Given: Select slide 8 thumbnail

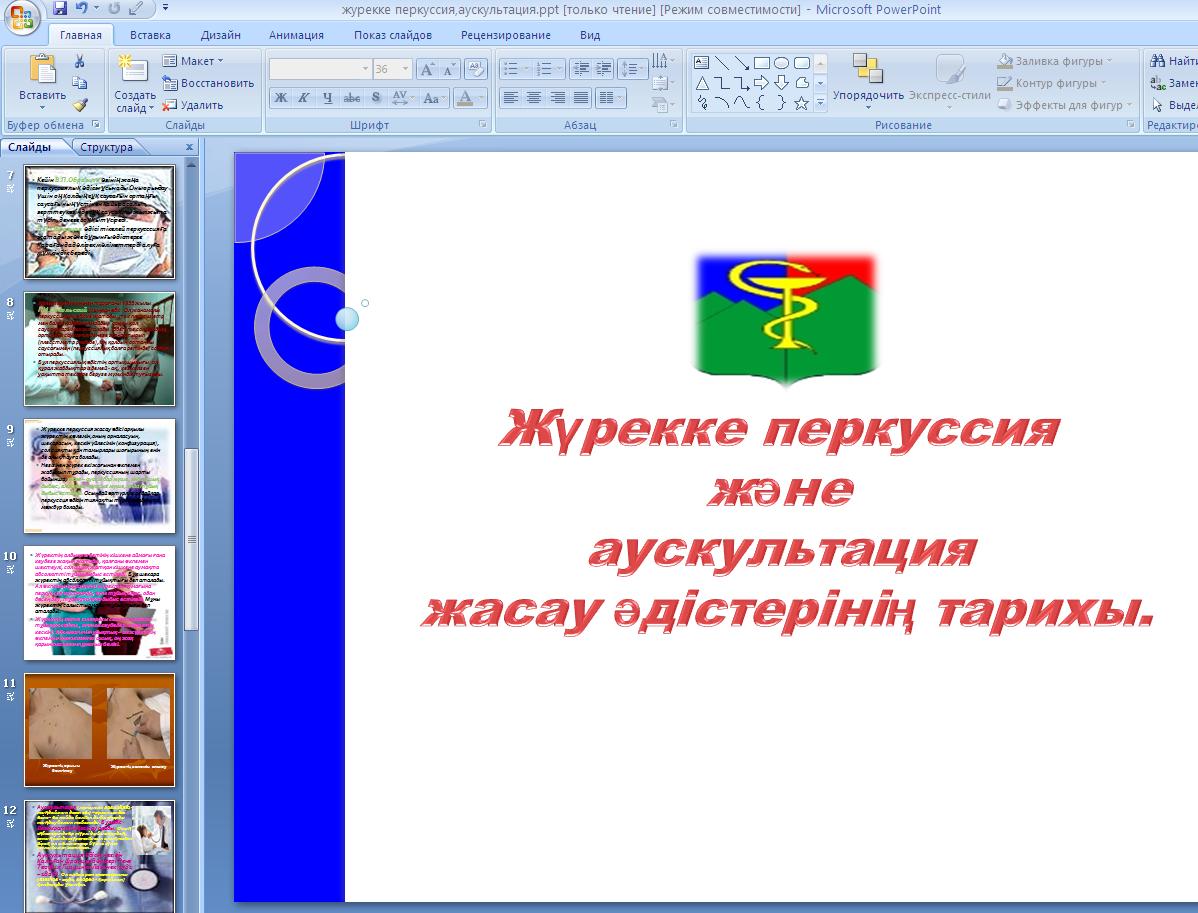Looking at the screenshot, I should point(99,348).
